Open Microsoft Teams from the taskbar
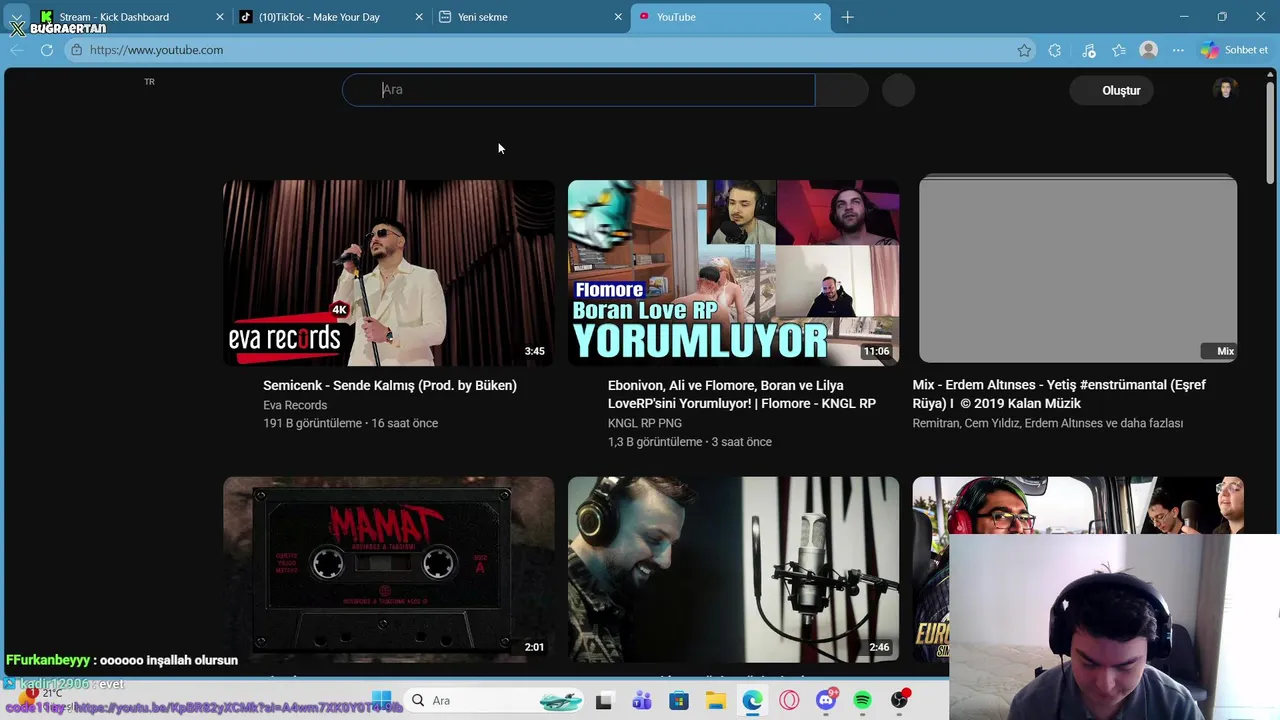This screenshot has width=1280, height=720. pos(641,701)
